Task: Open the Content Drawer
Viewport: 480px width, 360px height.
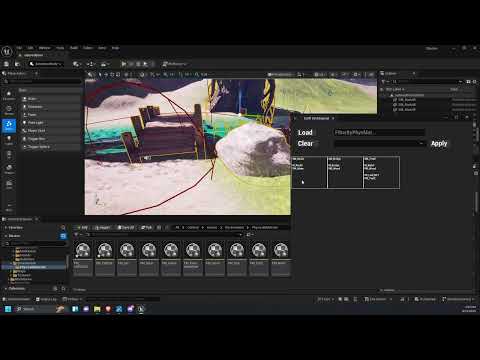Action: (x=16, y=299)
